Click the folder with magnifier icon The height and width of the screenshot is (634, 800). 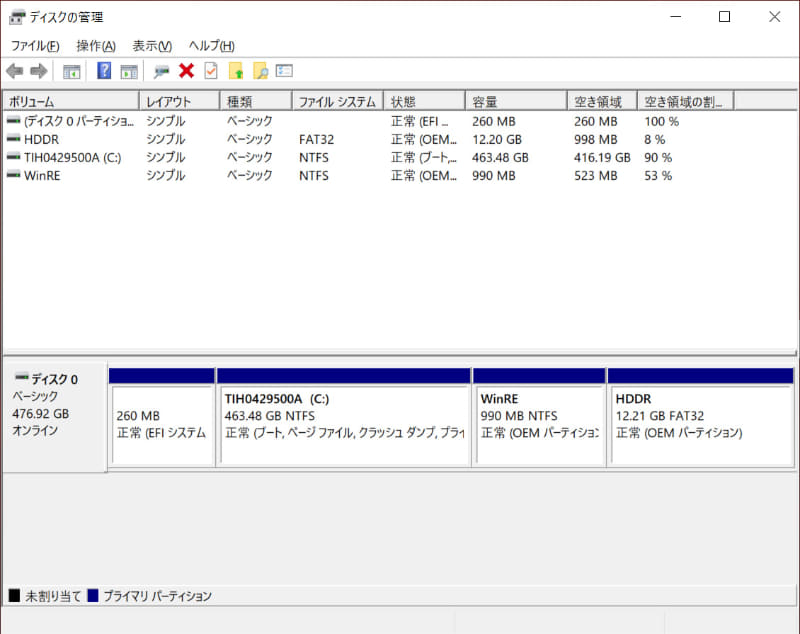pyautogui.click(x=260, y=71)
